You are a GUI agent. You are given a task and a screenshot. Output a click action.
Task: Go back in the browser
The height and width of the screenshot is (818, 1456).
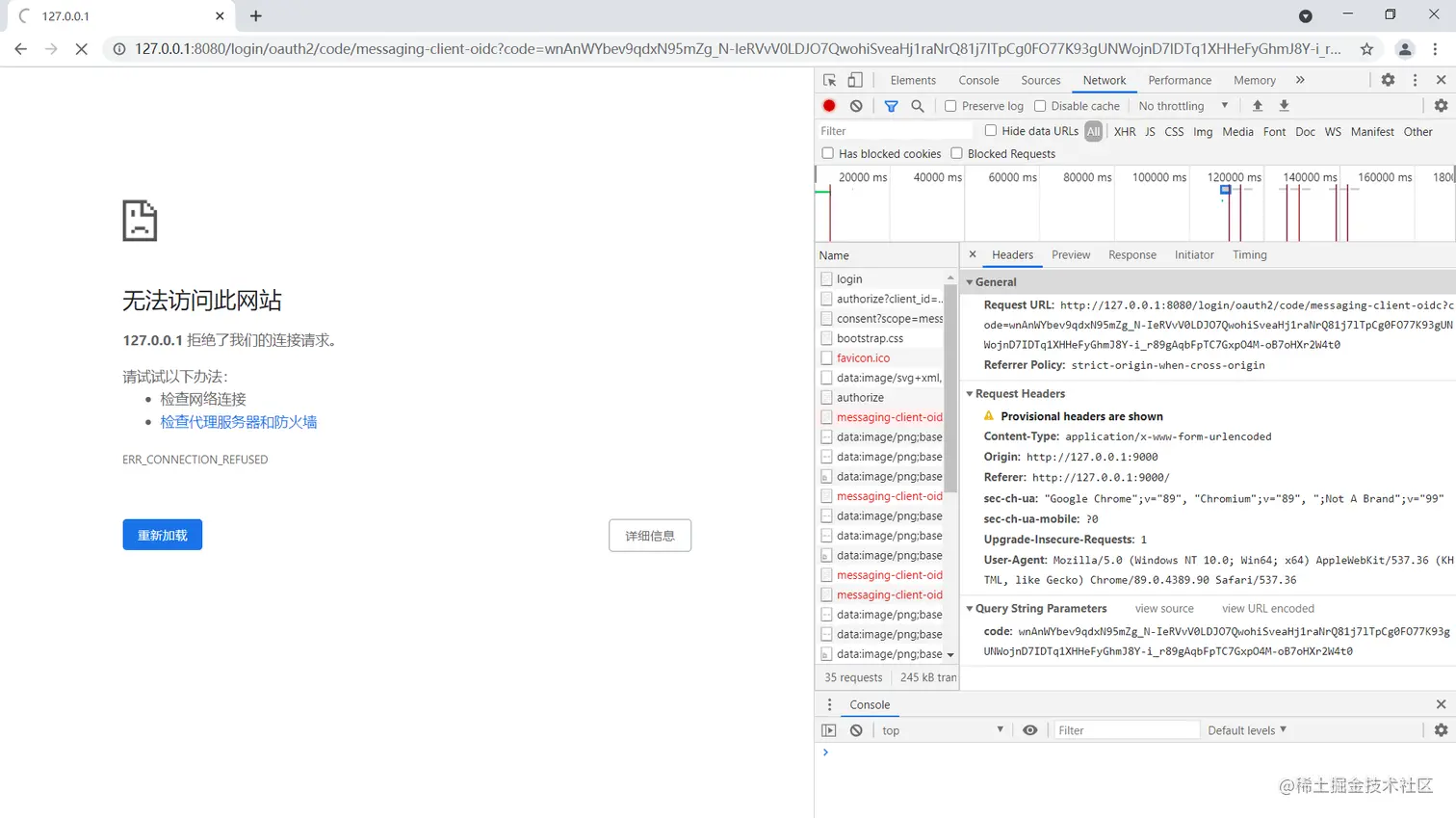(21, 49)
